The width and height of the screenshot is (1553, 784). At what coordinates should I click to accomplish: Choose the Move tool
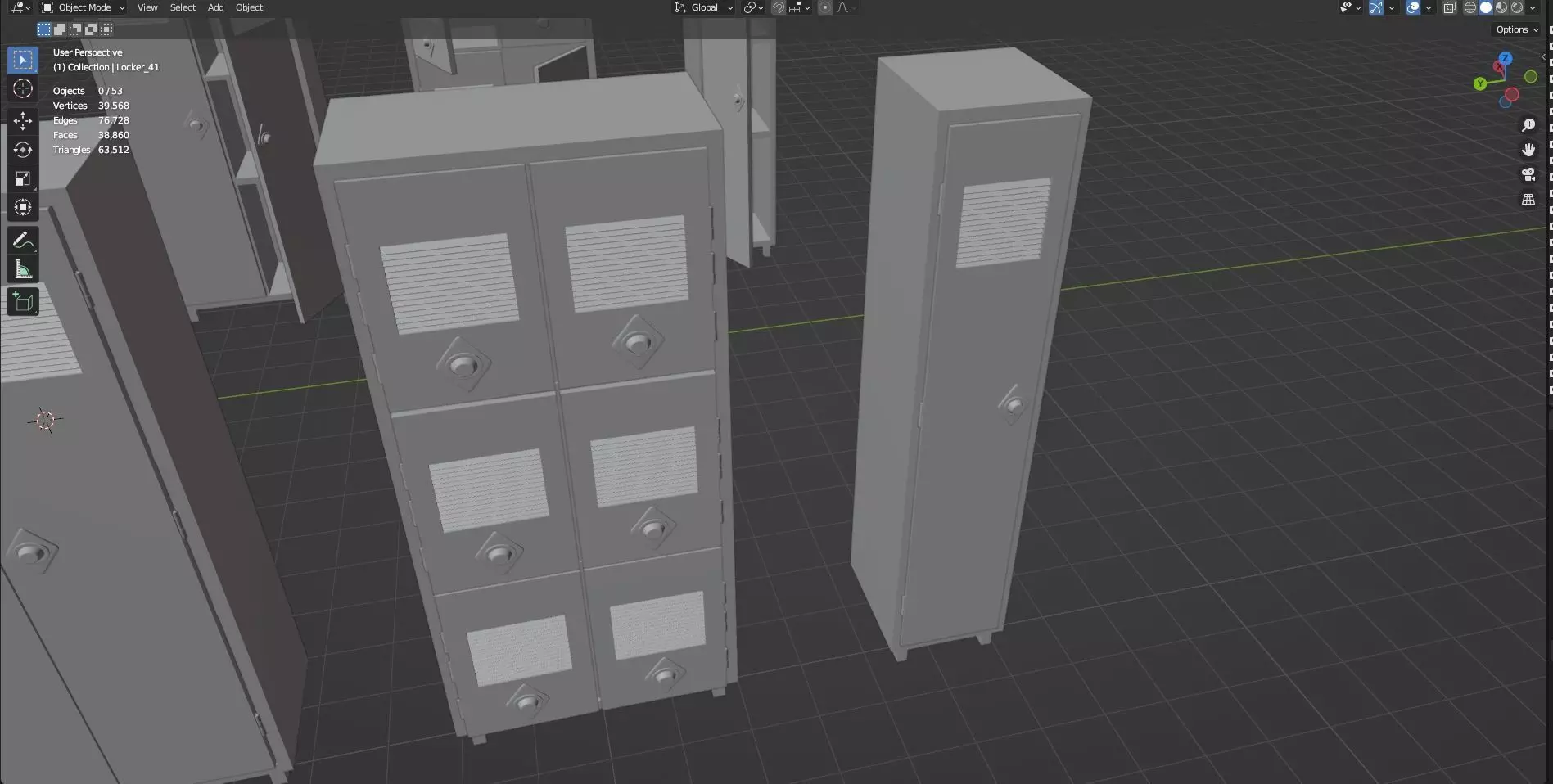point(23,121)
